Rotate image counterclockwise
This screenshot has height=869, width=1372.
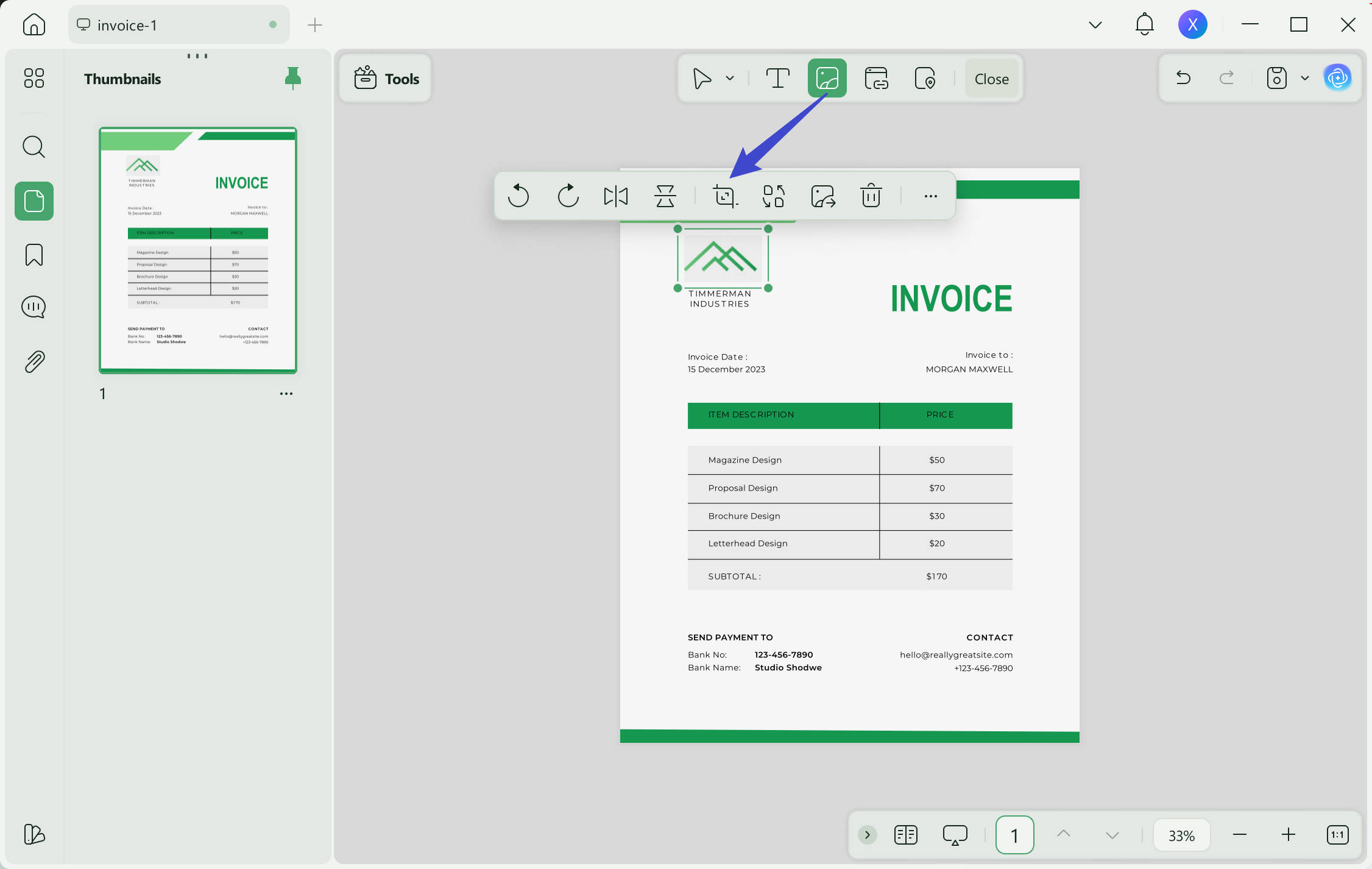click(x=518, y=196)
